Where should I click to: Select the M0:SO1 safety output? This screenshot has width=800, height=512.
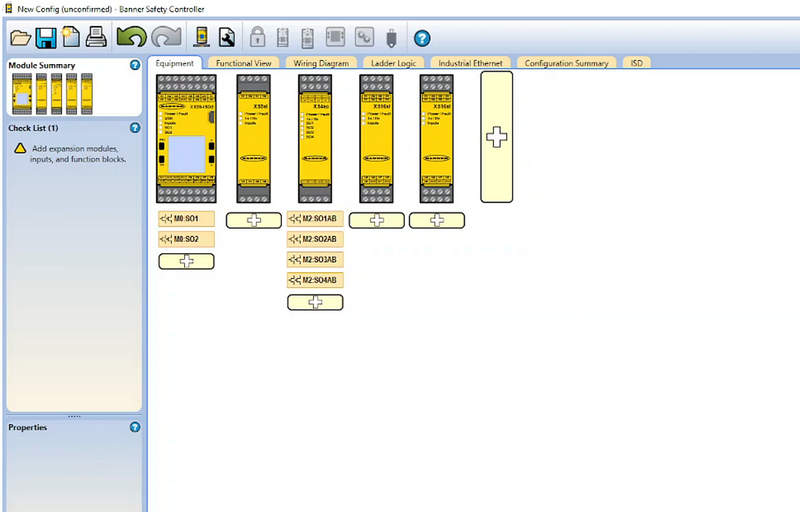click(x=186, y=218)
